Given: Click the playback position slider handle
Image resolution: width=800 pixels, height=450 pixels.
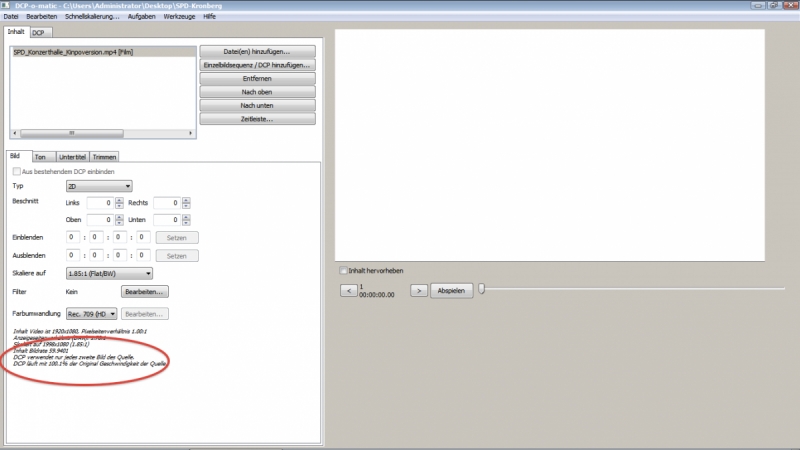Looking at the screenshot, I should [482, 289].
